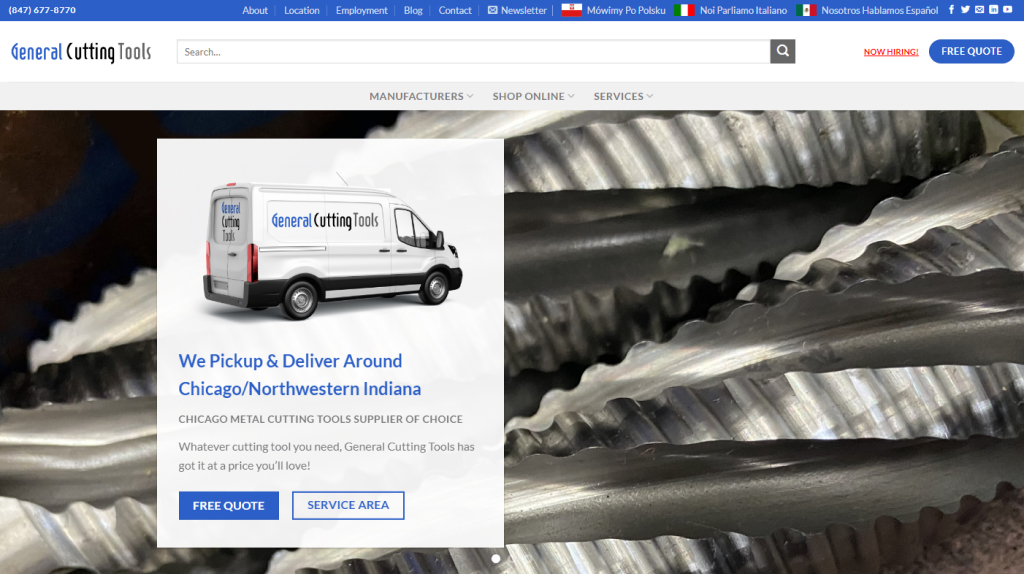
Task: Click the Nosotros Hablamos Español link
Action: 879,10
